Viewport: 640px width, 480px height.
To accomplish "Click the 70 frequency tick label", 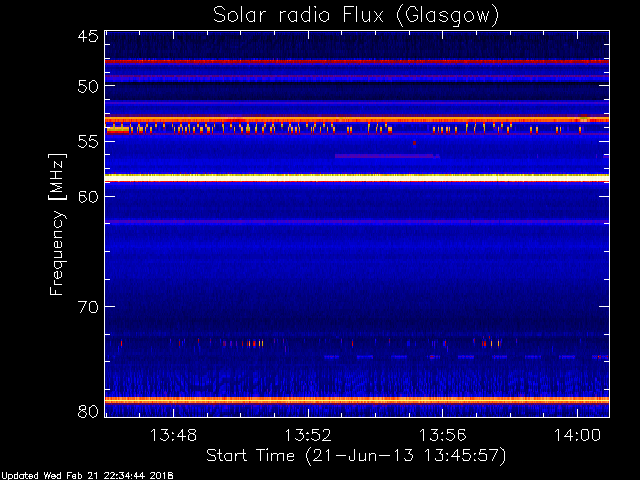I will click(88, 307).
